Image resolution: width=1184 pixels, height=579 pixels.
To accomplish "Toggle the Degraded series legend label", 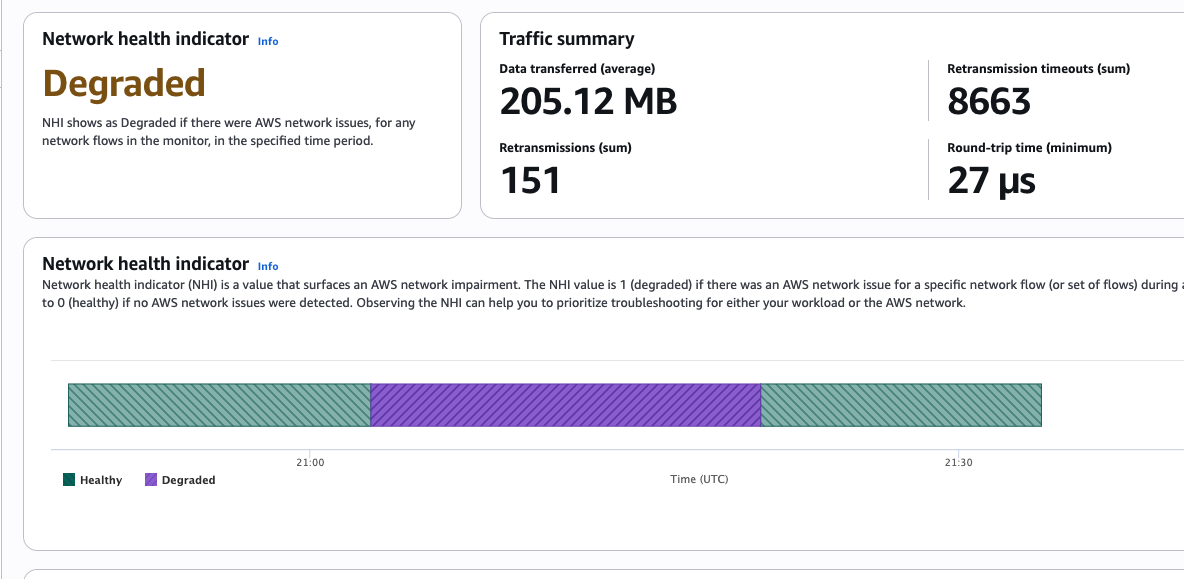I will [188, 480].
